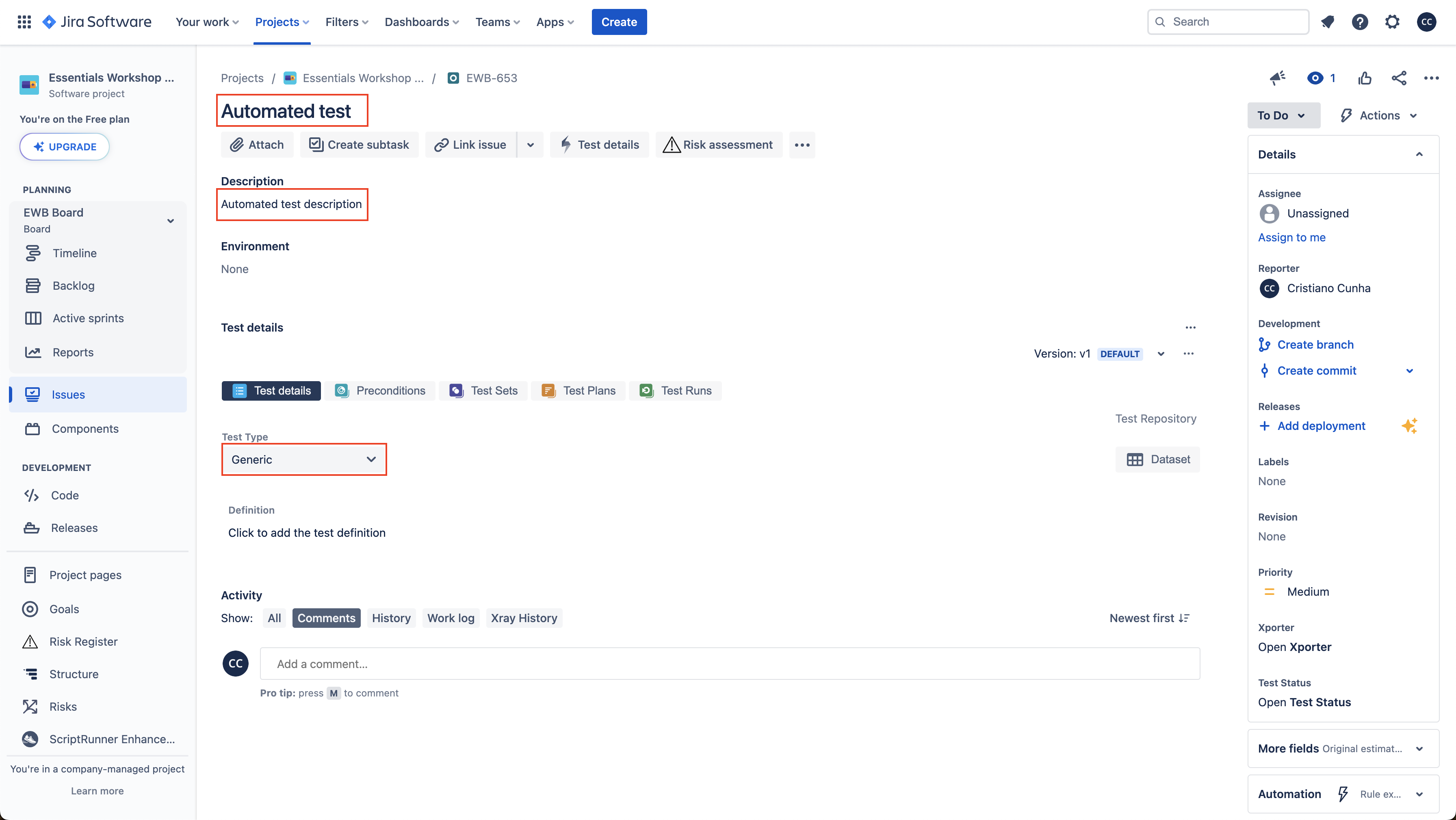Open the issue more actions menu top right
Viewport: 1456px width, 820px height.
tap(1431, 78)
